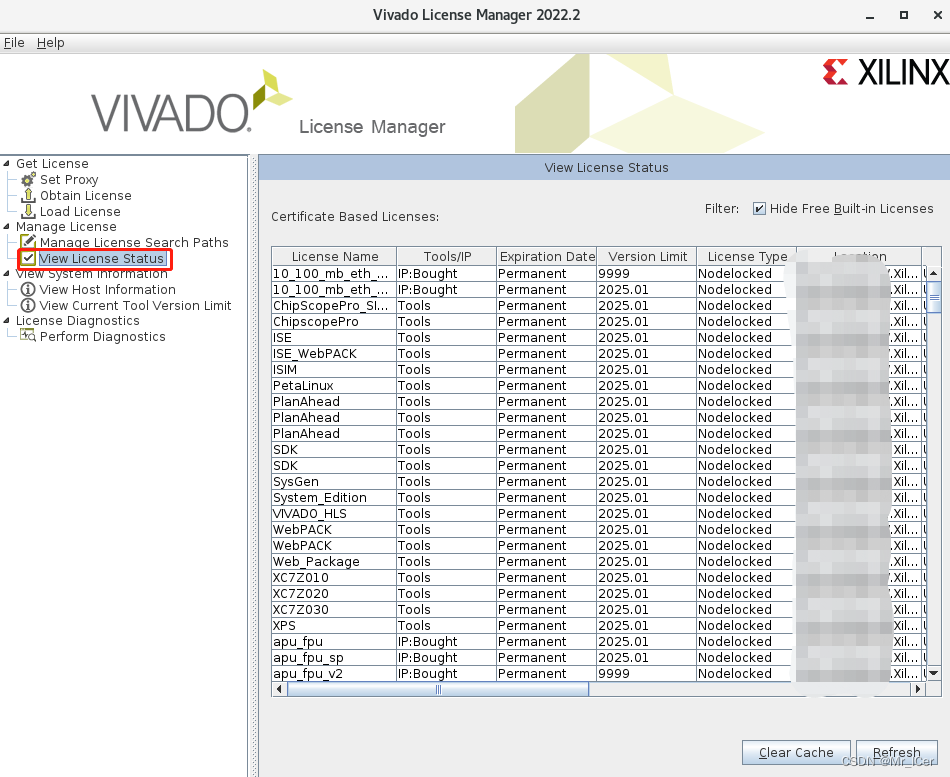Collapse the View System Information node
The width and height of the screenshot is (950, 777).
(7, 273)
